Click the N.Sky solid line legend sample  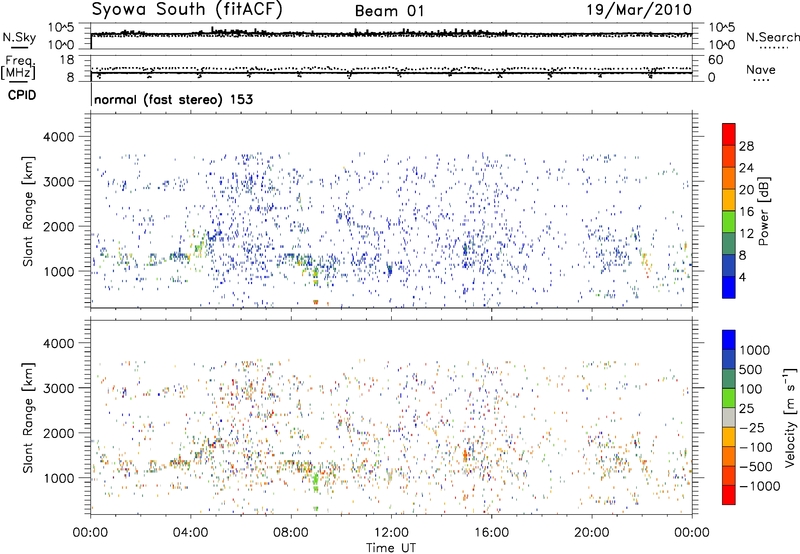coord(19,47)
